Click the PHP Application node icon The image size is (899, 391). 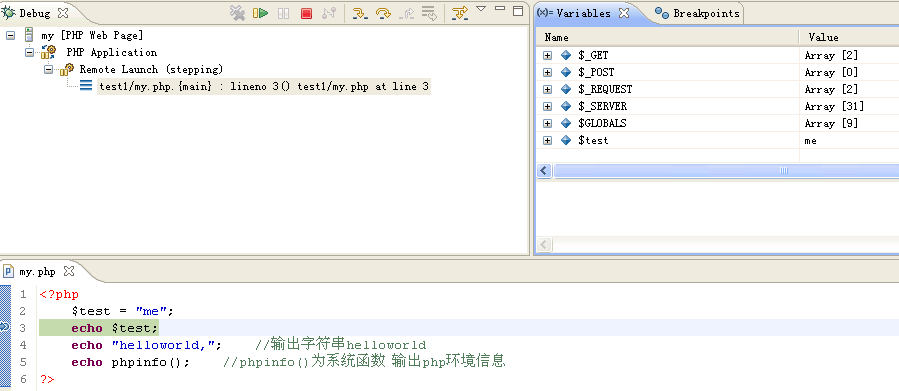(x=48, y=52)
